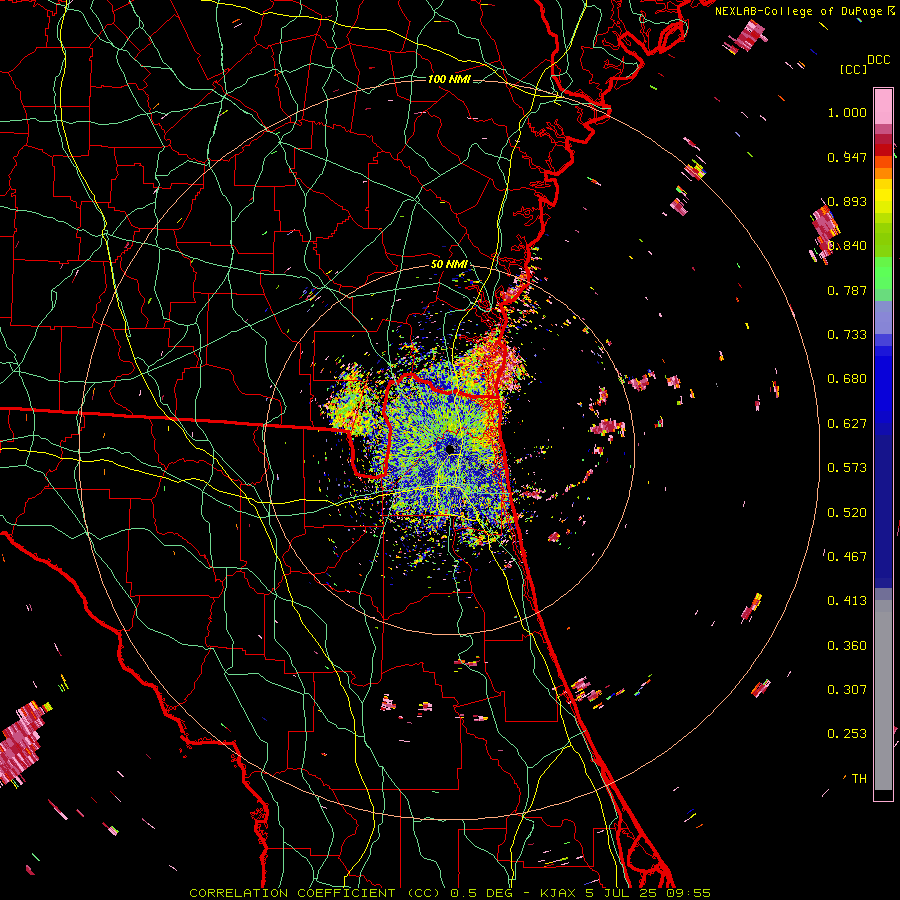
Task: Select the 0.733 scale value
Action: (x=847, y=335)
